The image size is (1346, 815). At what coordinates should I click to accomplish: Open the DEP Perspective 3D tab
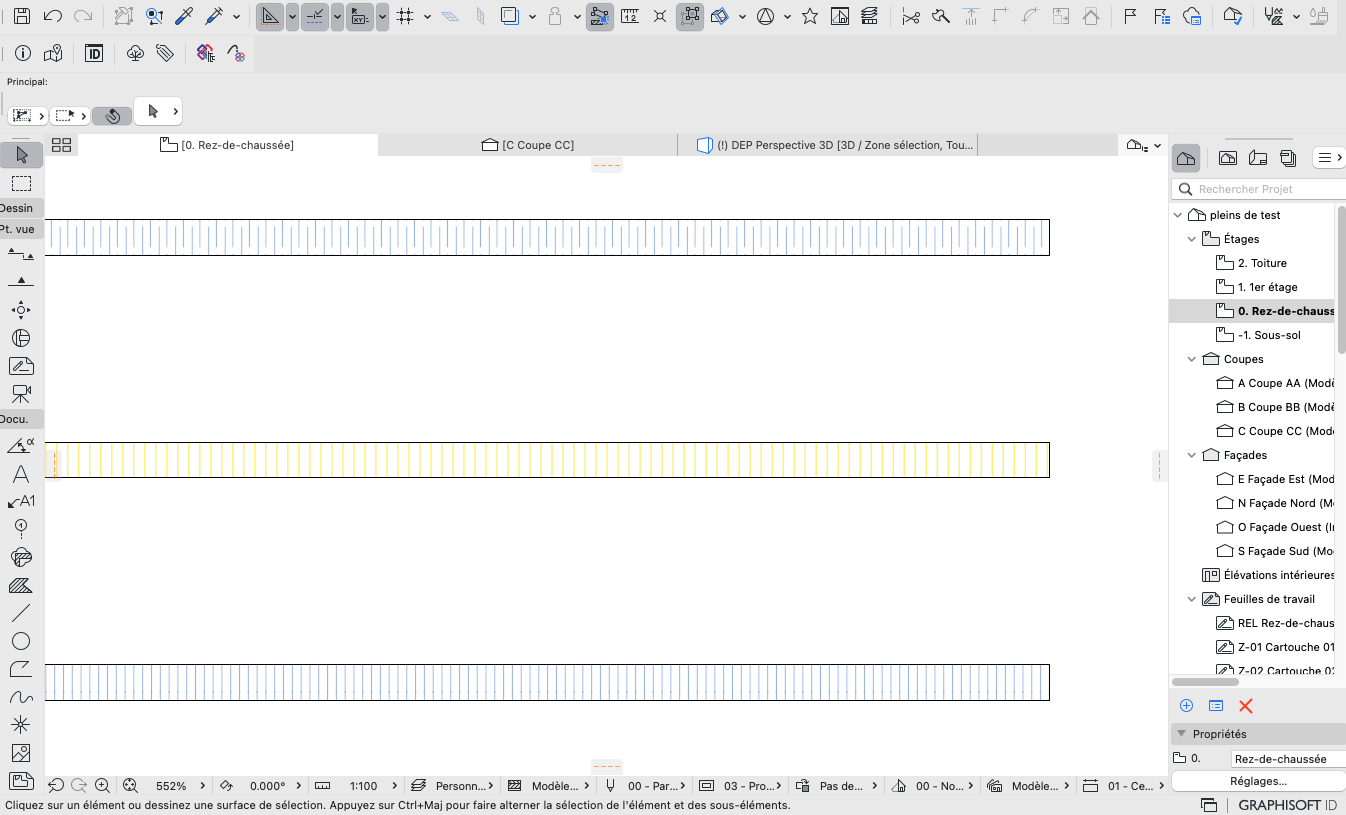click(x=835, y=145)
